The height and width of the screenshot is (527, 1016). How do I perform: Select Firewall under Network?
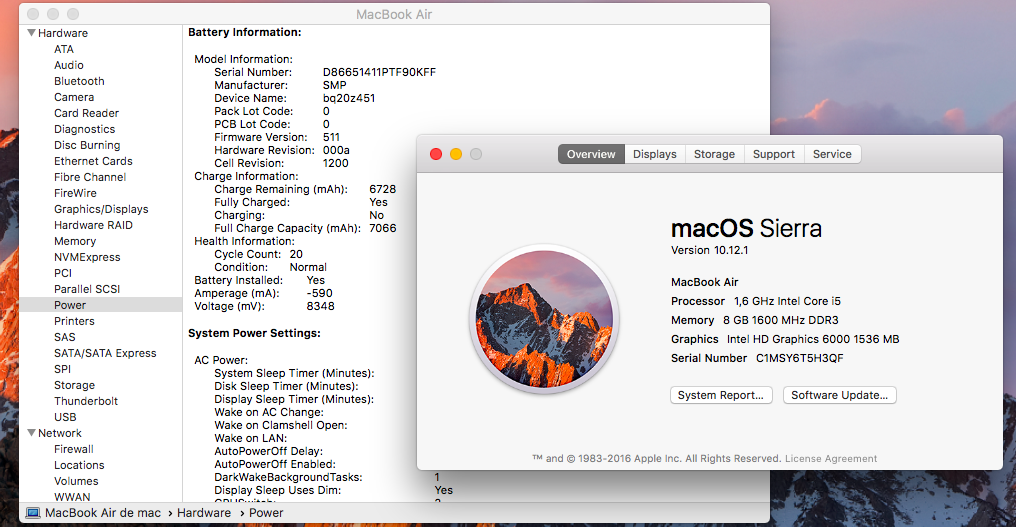74,449
